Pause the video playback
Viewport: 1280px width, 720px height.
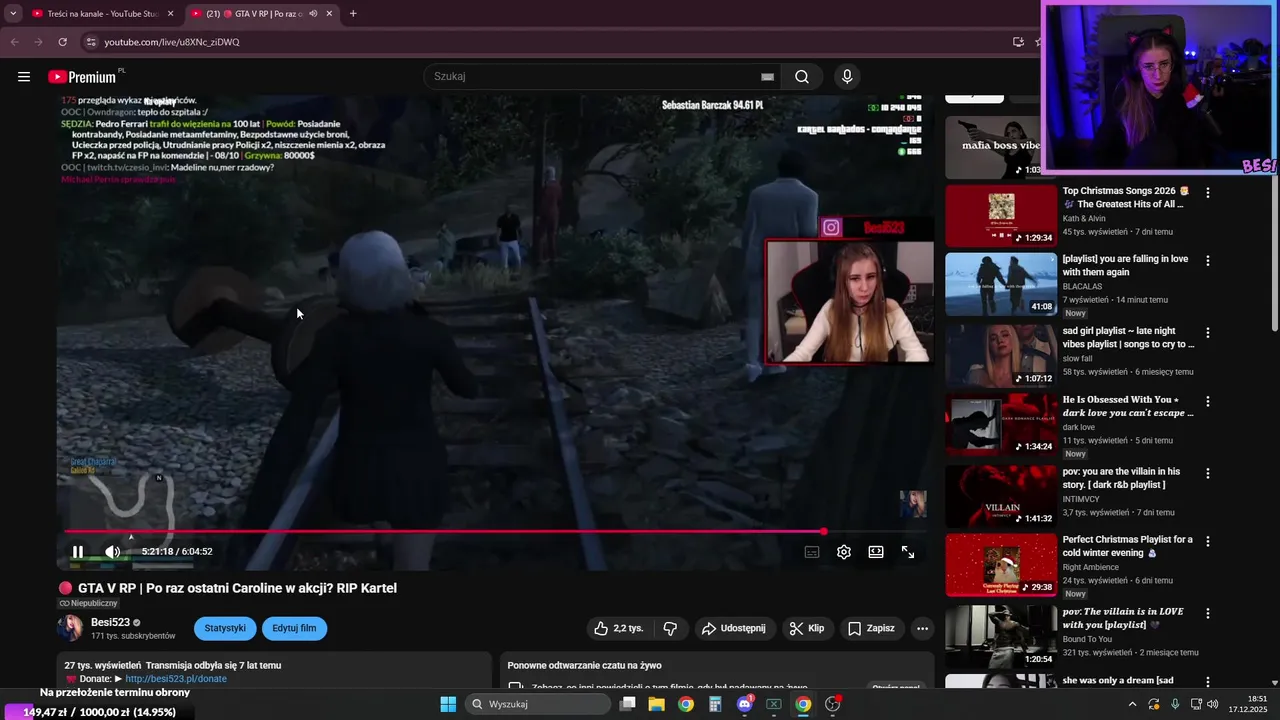click(x=78, y=552)
